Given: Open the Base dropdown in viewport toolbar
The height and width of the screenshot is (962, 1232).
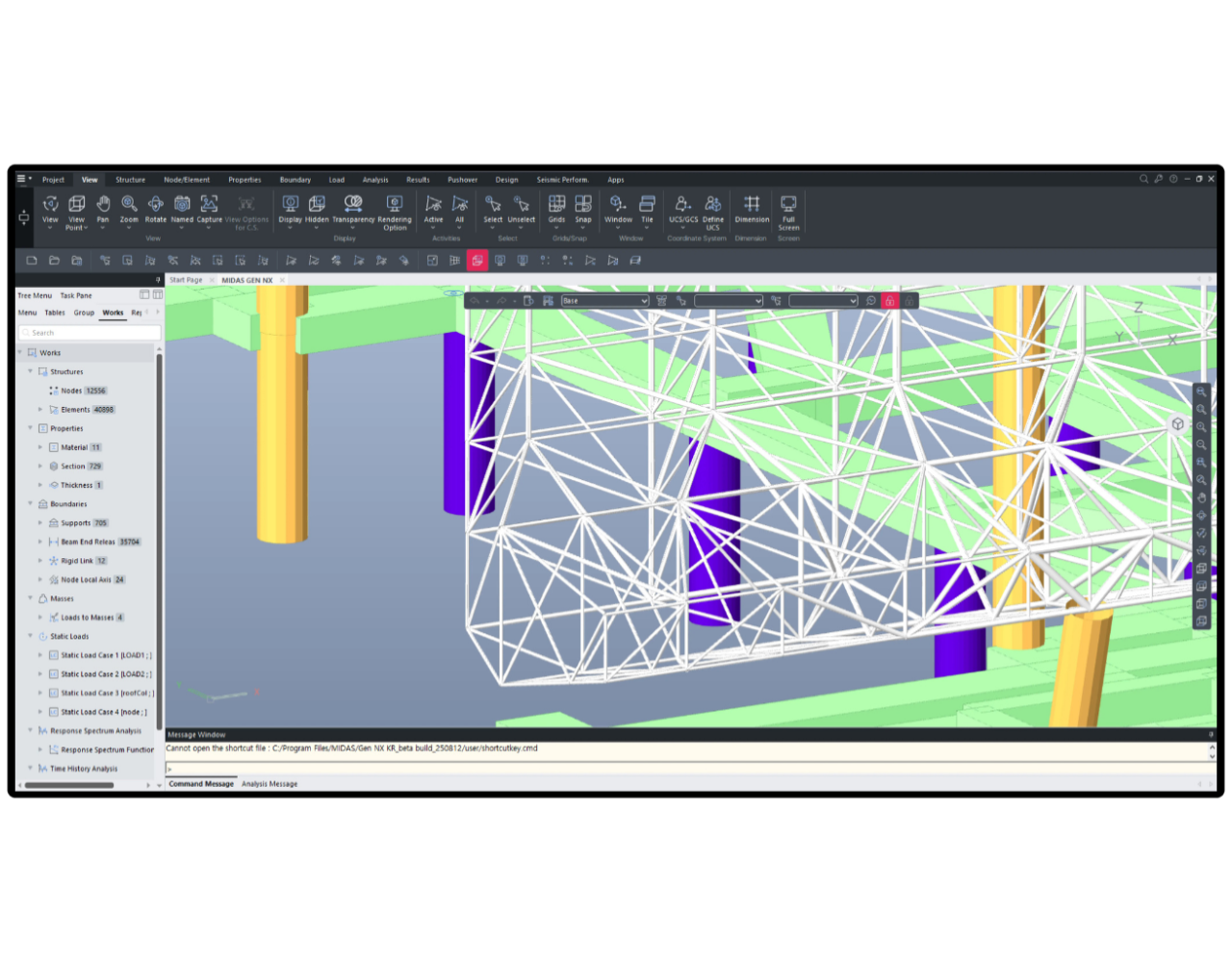Looking at the screenshot, I should tap(604, 301).
